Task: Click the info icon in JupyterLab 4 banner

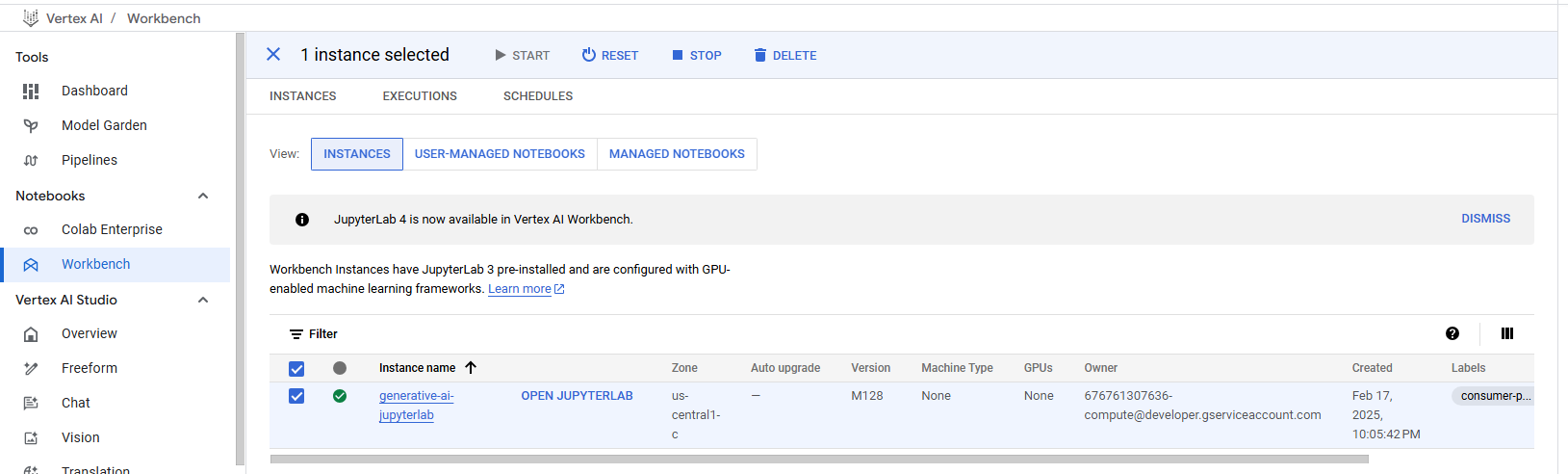Action: point(302,220)
